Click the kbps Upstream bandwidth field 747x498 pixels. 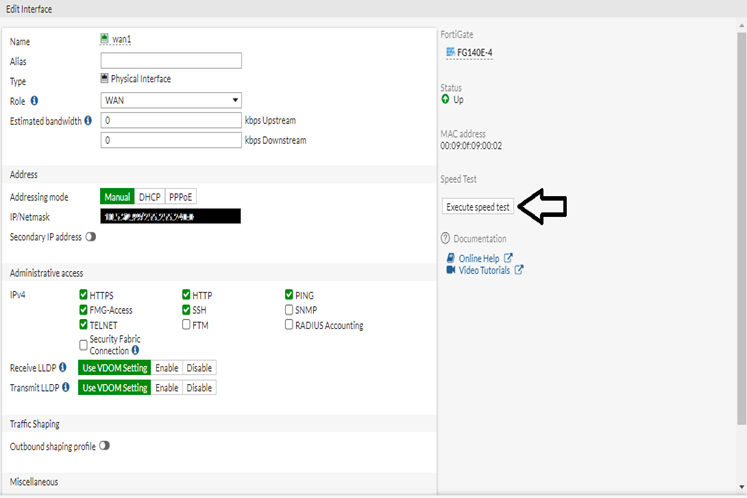(x=171, y=120)
